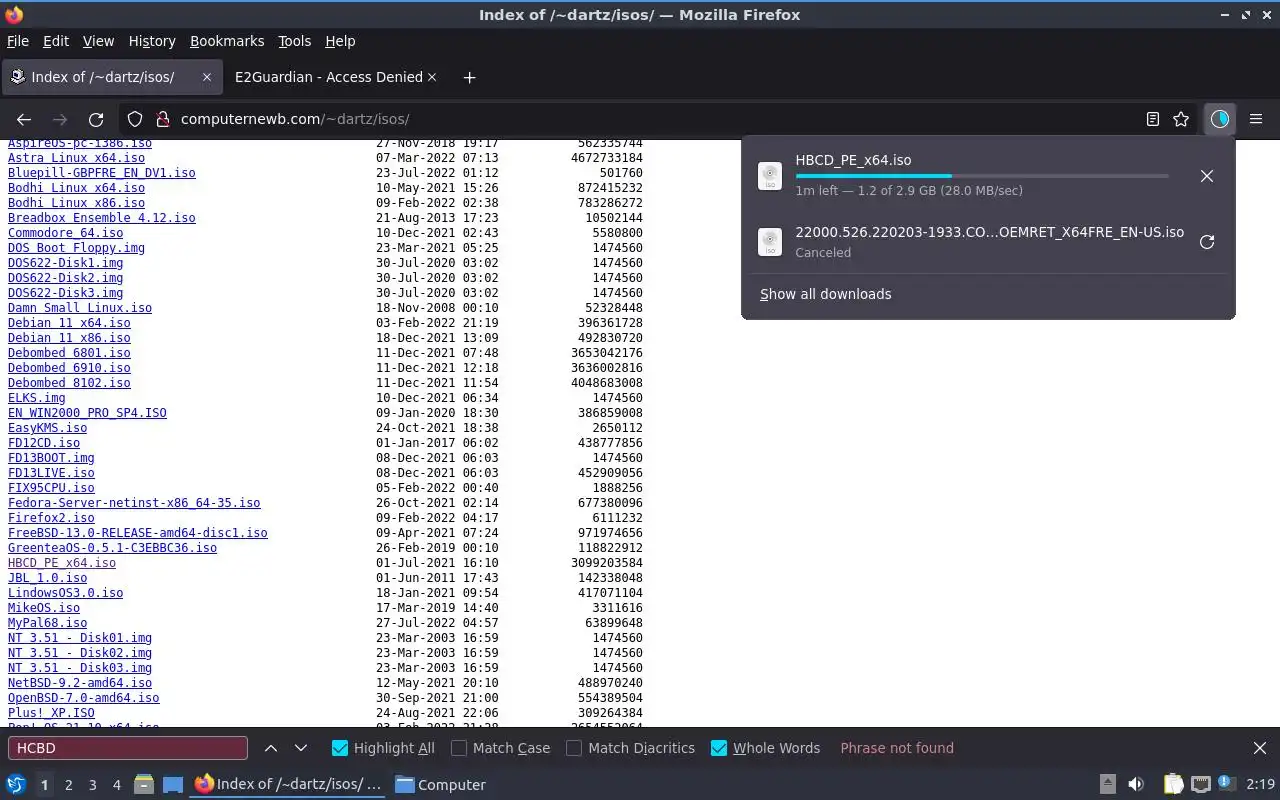Close the E2Guardian - Access Denied tab
Viewport: 1280px width, 800px height.
(432, 77)
